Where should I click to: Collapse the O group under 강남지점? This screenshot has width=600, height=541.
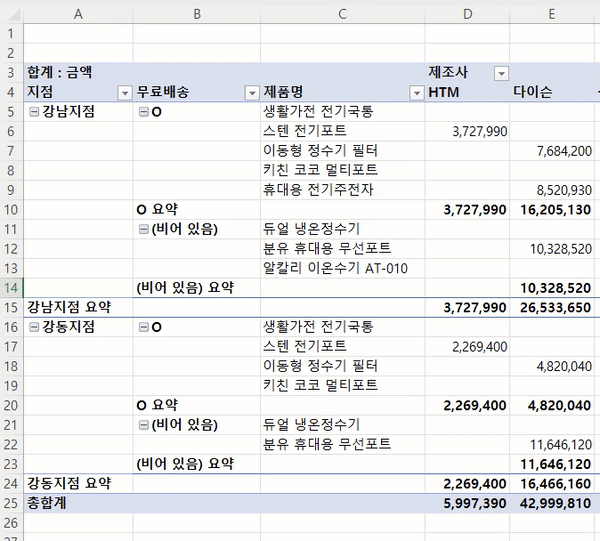(x=143, y=112)
